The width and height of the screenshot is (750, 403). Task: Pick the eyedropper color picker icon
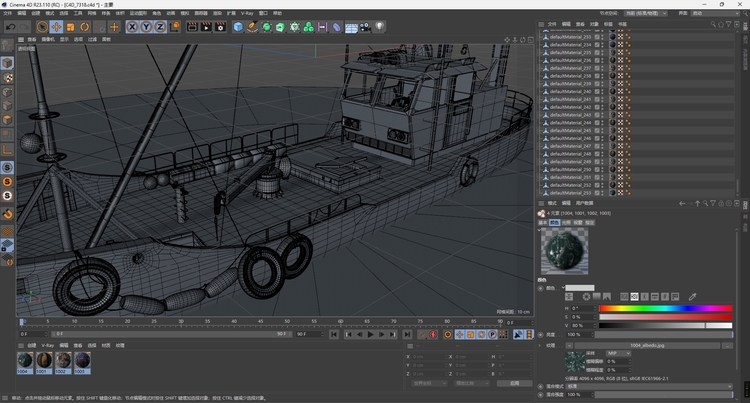click(x=693, y=297)
